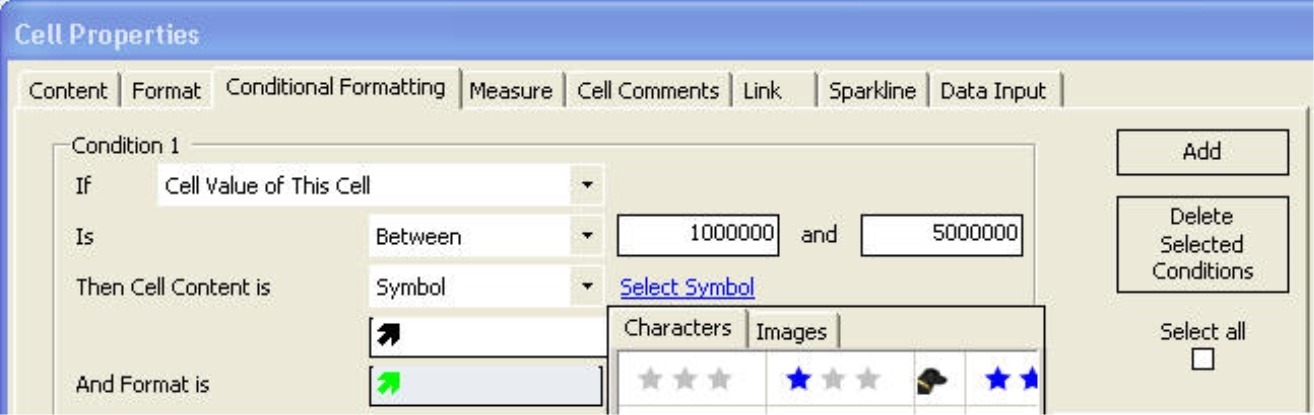
Task: Pick the one blue star rating symbol
Action: click(833, 380)
